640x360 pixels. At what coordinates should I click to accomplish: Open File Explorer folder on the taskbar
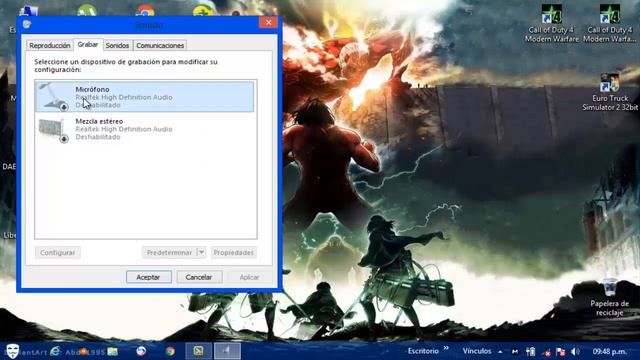[x=113, y=351]
